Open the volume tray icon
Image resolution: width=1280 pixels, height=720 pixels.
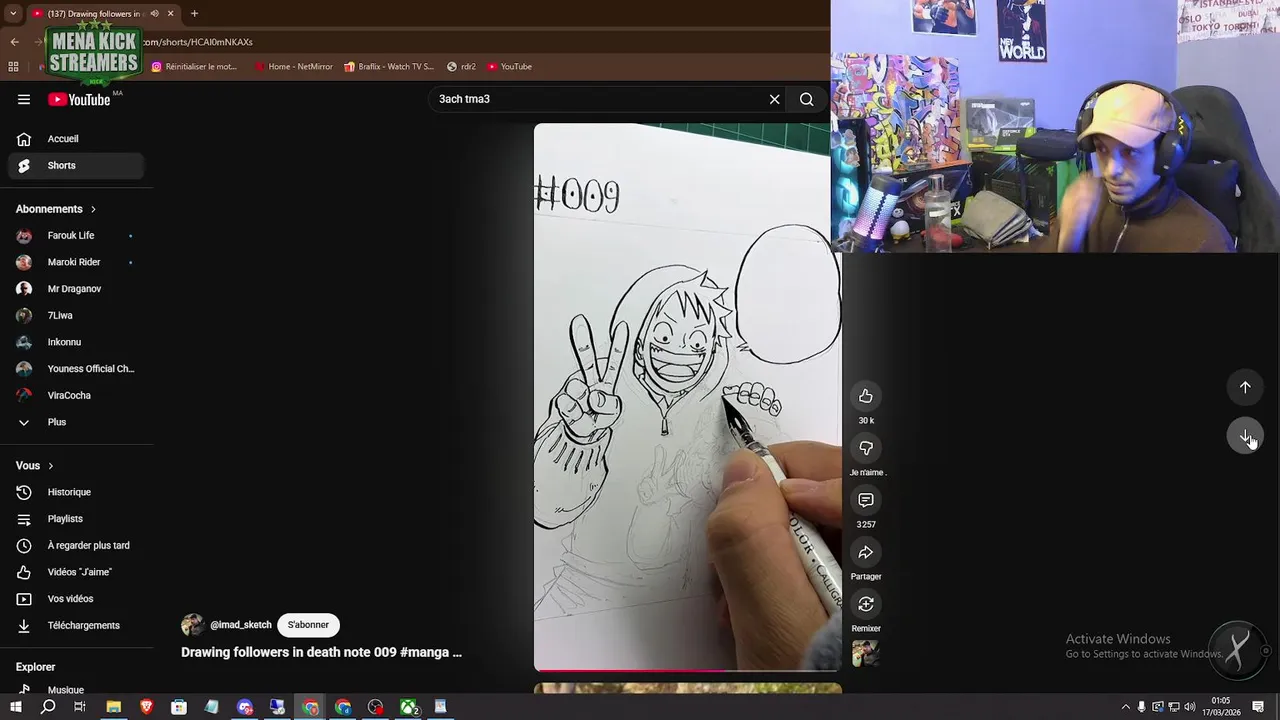(1188, 707)
